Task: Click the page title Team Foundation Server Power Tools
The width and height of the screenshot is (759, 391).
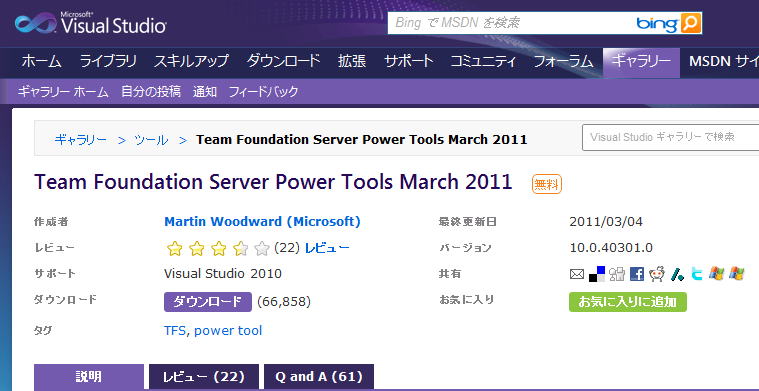Action: click(x=273, y=182)
